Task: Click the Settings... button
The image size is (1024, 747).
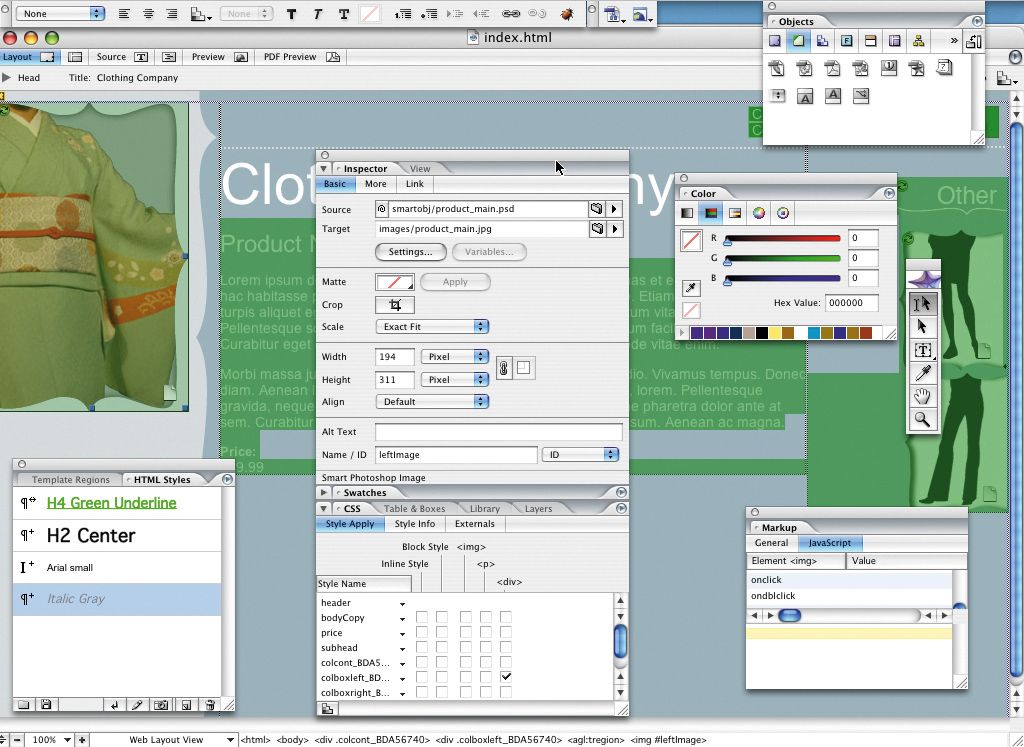Action: pyautogui.click(x=411, y=252)
